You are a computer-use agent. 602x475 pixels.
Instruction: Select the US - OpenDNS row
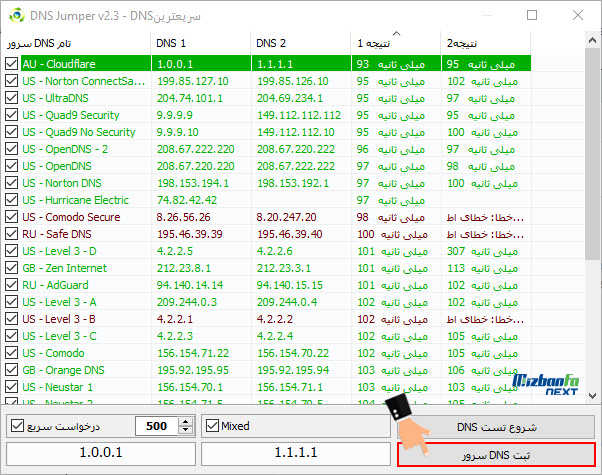click(x=268, y=166)
